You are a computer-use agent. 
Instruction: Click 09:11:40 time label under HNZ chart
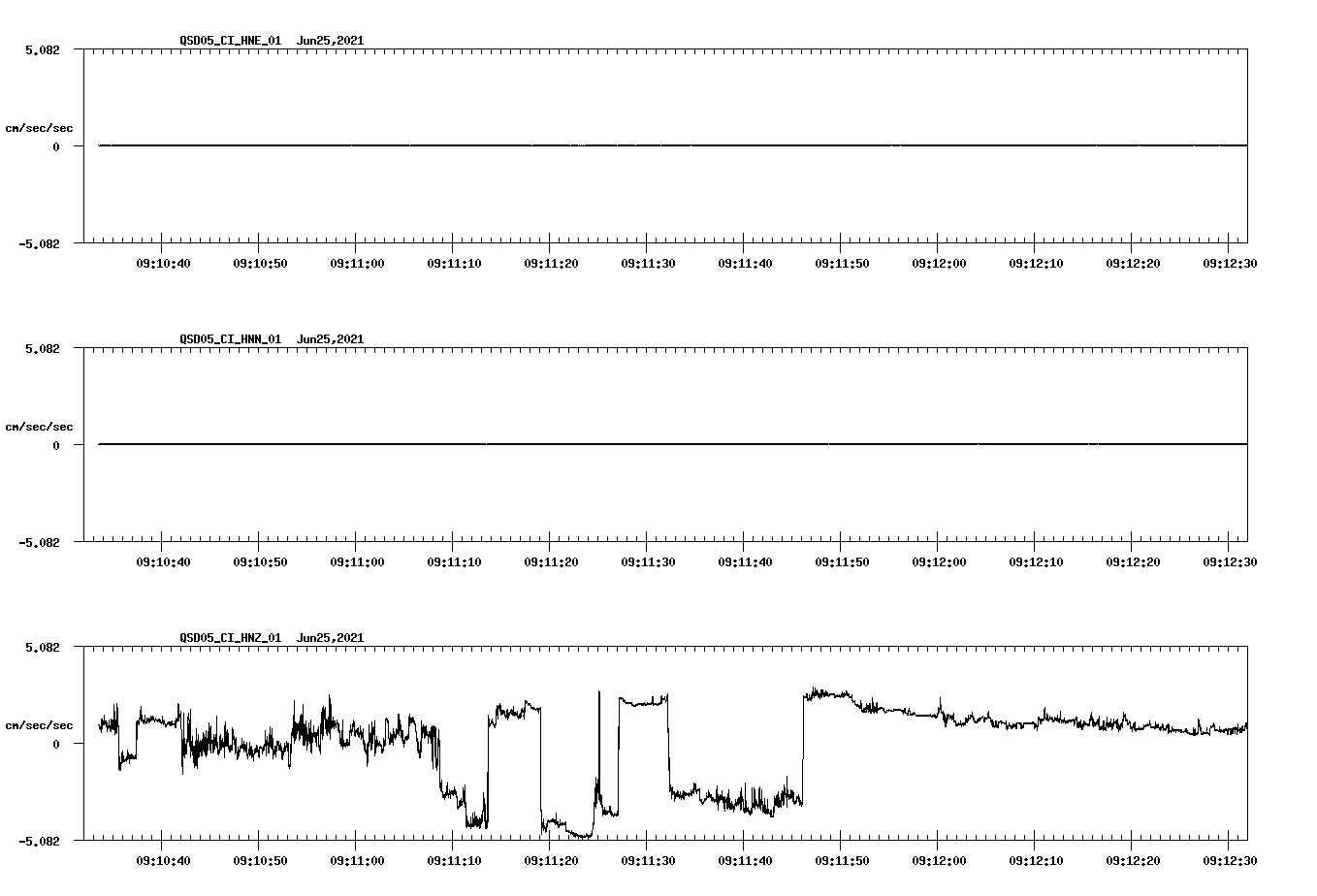pos(744,861)
